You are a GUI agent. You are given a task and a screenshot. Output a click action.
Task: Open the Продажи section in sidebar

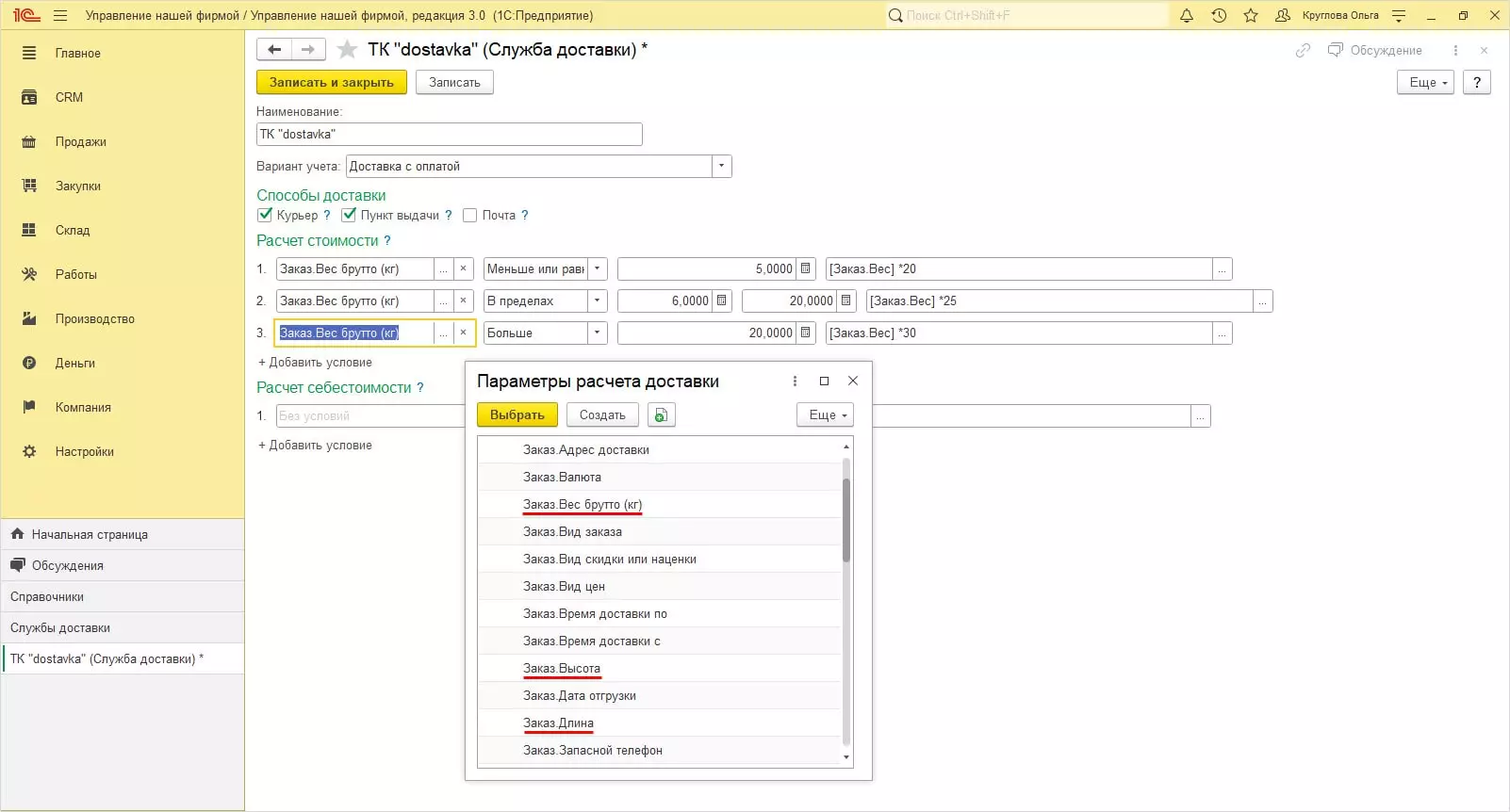(80, 142)
